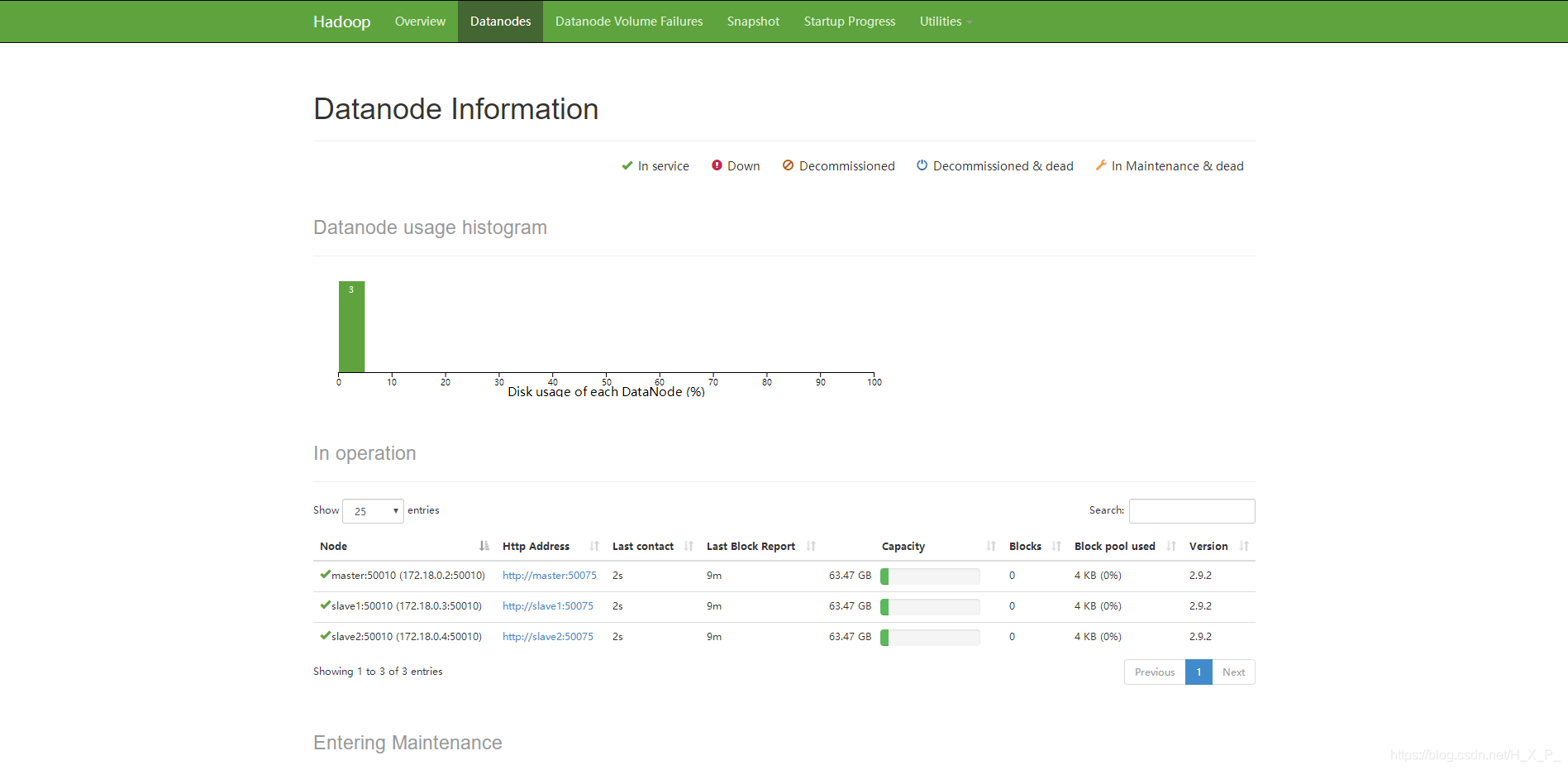Image resolution: width=1568 pixels, height=770 pixels.
Task: Click slave1:50010 (172.18.0.3:50010) node text
Action: click(407, 606)
